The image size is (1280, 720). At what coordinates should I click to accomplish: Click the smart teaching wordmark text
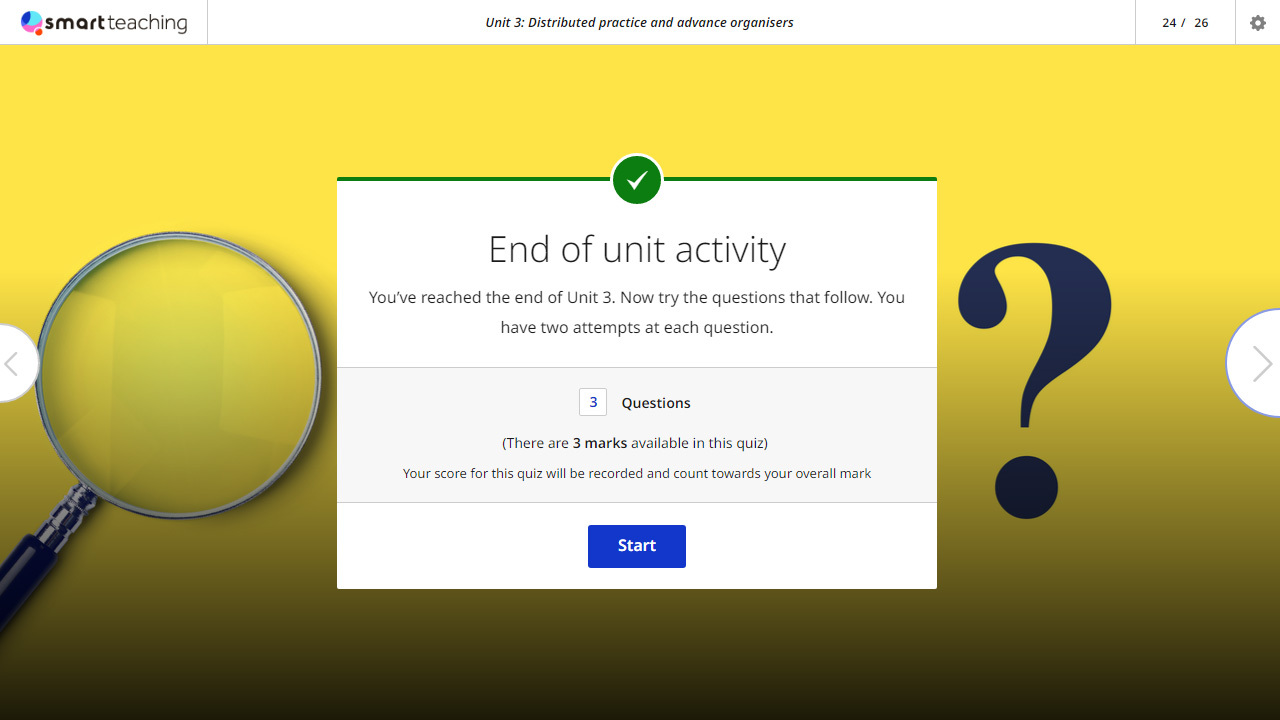tap(117, 22)
